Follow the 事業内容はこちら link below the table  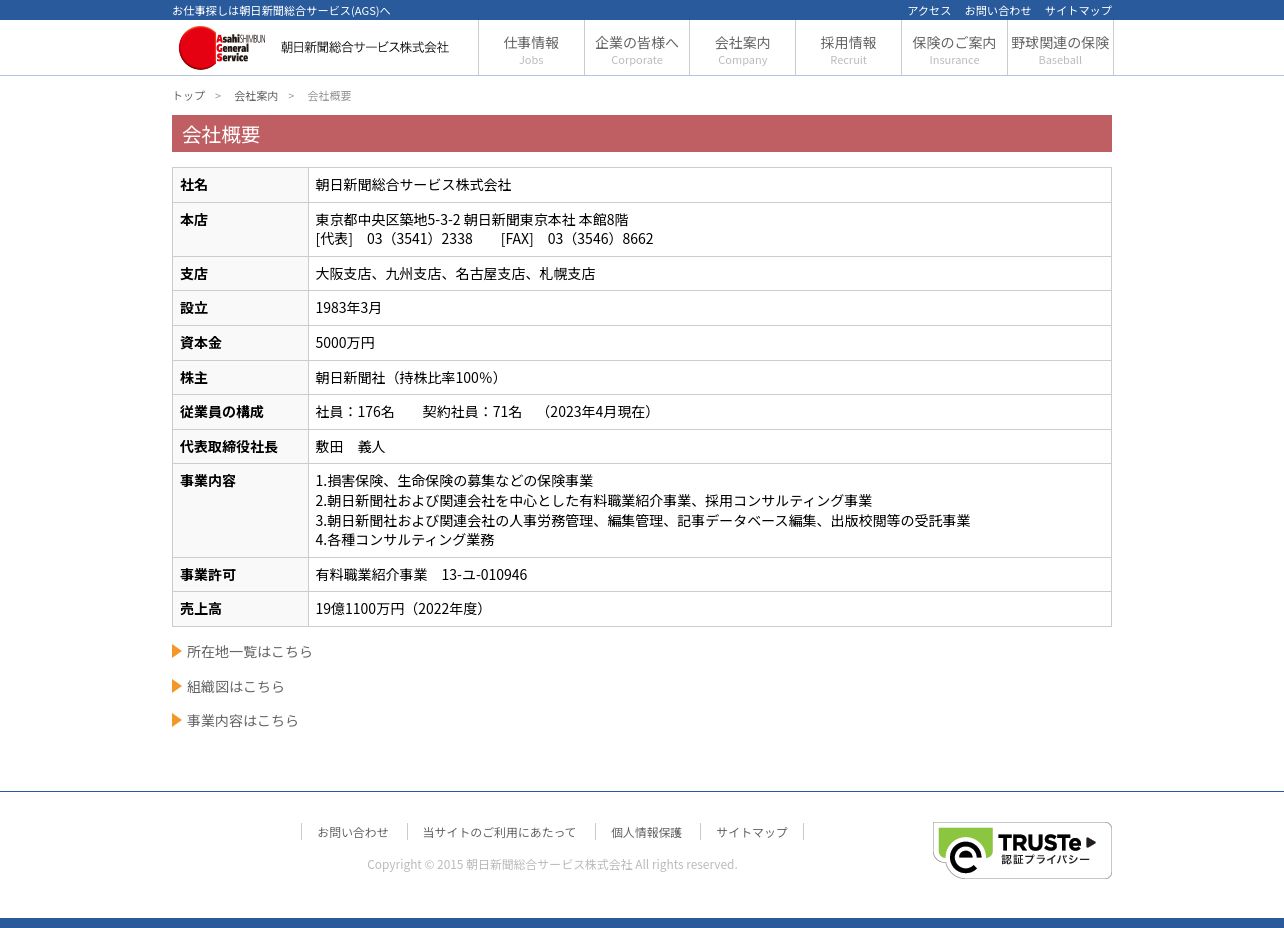coord(243,720)
